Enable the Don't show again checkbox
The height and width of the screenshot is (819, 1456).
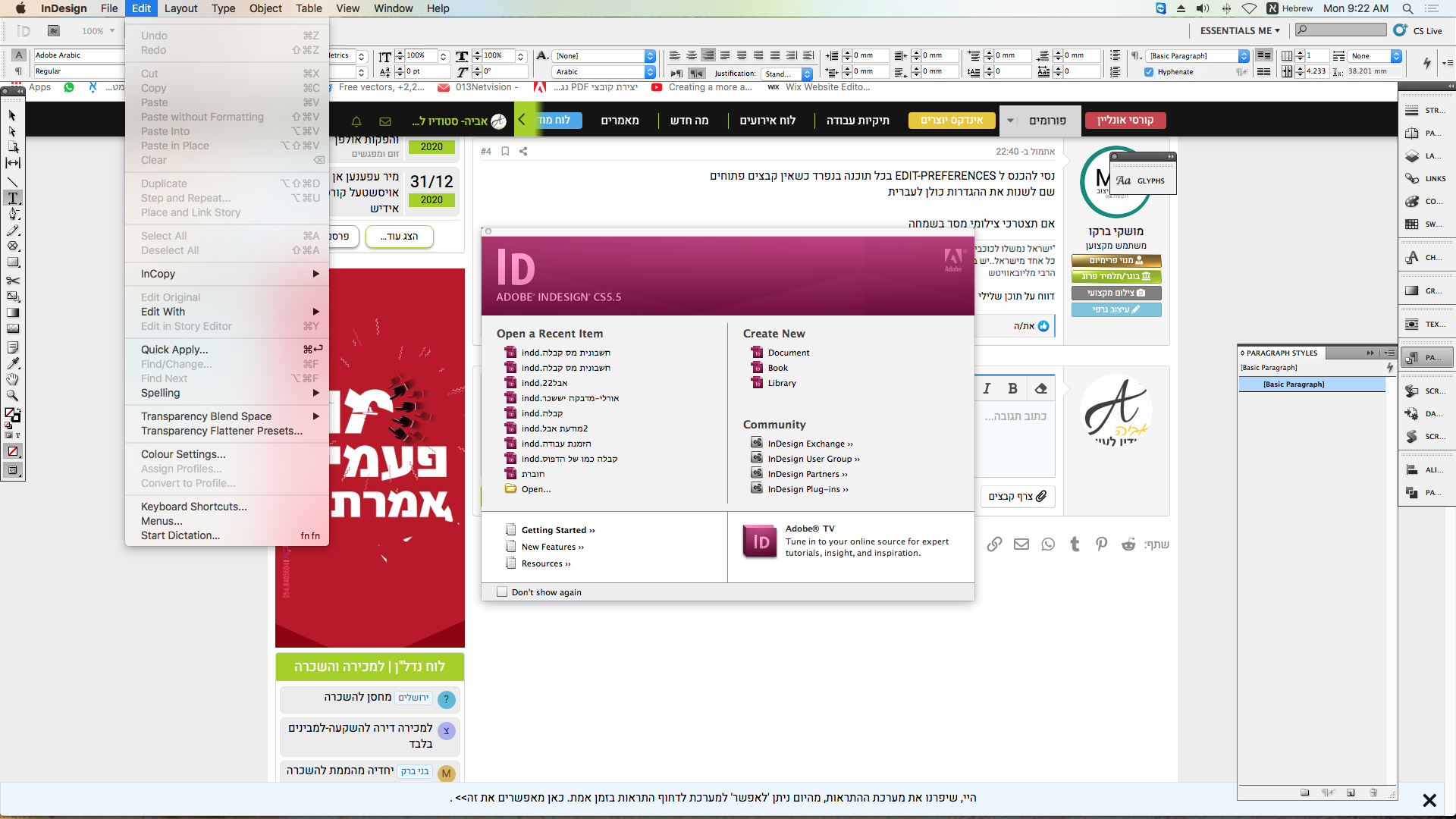502,591
